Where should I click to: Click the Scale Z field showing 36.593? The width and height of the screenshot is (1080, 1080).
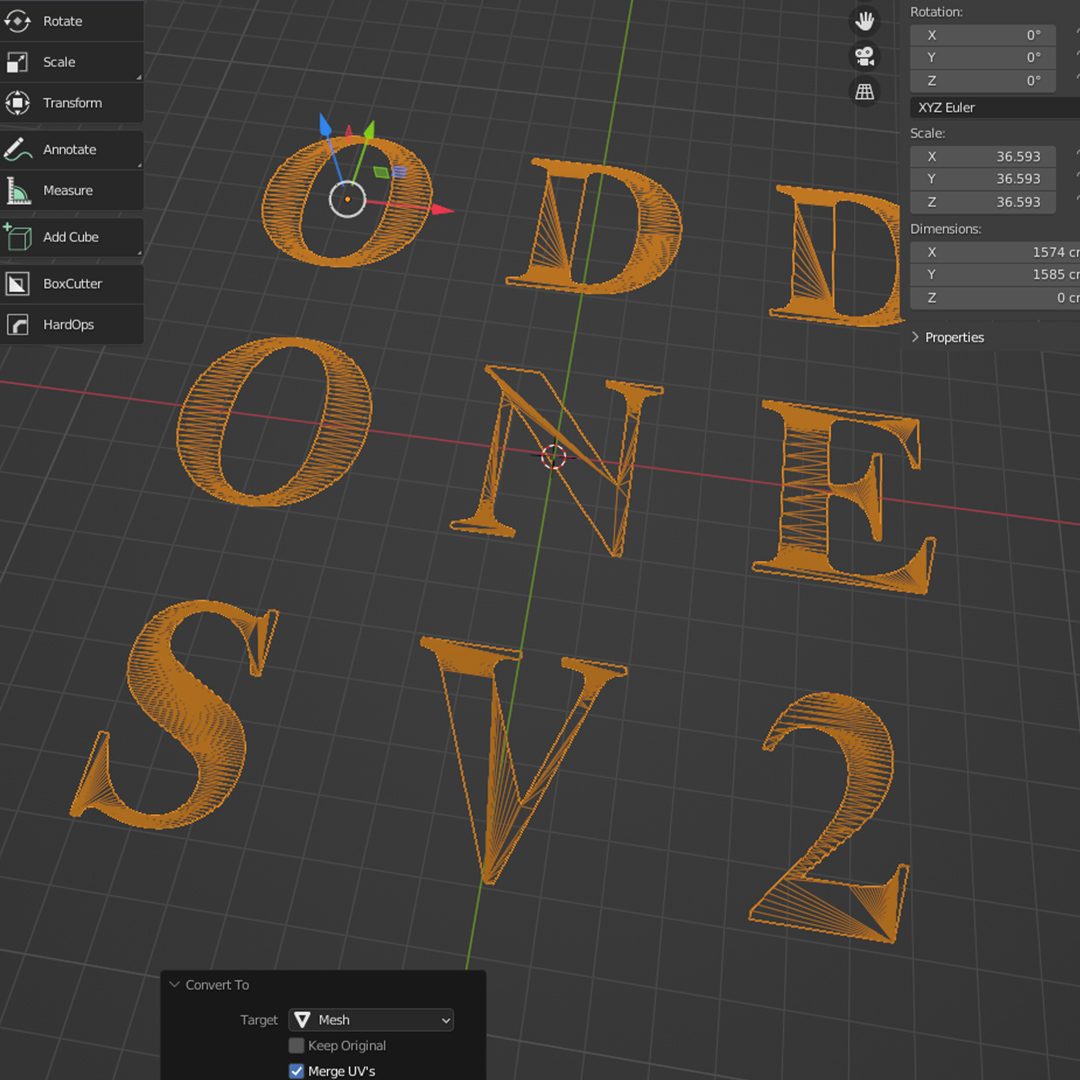983,202
